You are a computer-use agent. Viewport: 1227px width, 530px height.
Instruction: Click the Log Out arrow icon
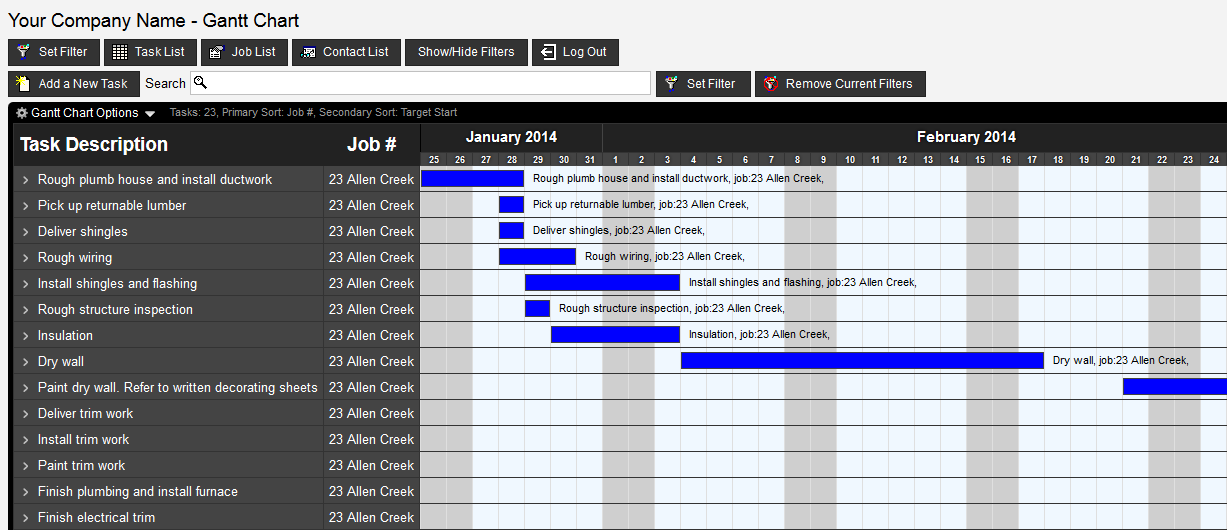(548, 52)
